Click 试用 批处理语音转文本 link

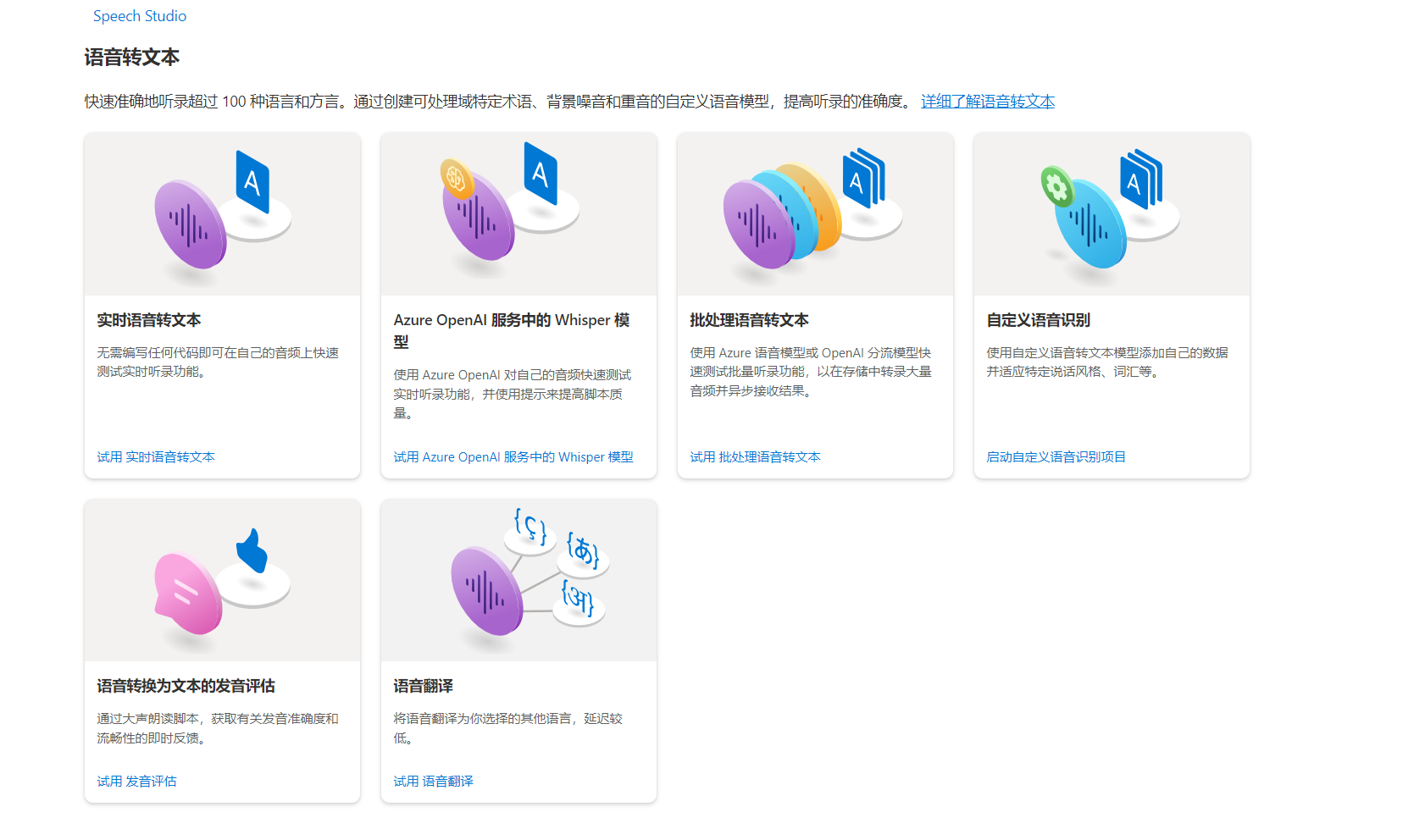[755, 457]
